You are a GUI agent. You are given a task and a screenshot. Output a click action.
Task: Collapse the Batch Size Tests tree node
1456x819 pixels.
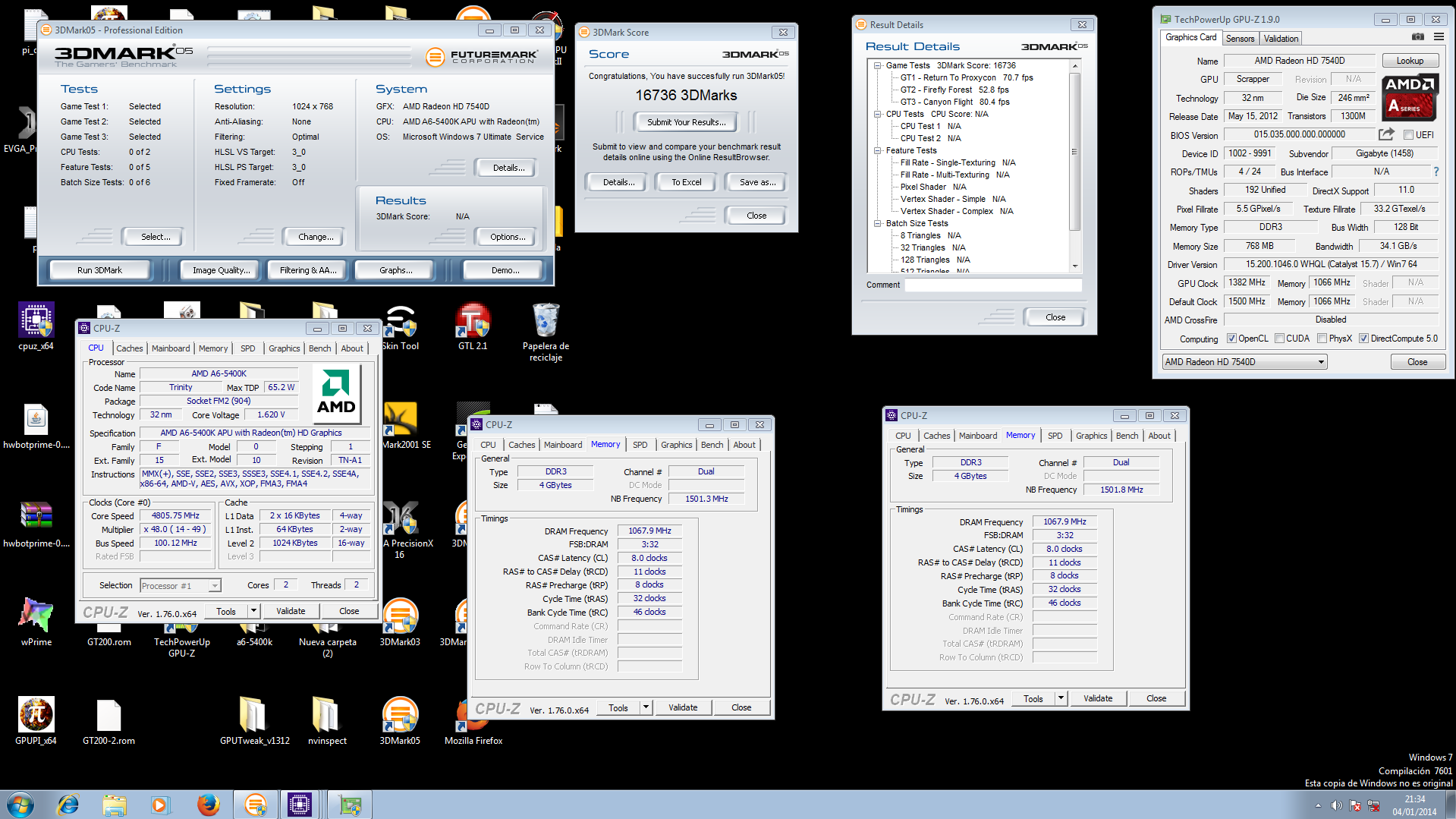pos(877,223)
